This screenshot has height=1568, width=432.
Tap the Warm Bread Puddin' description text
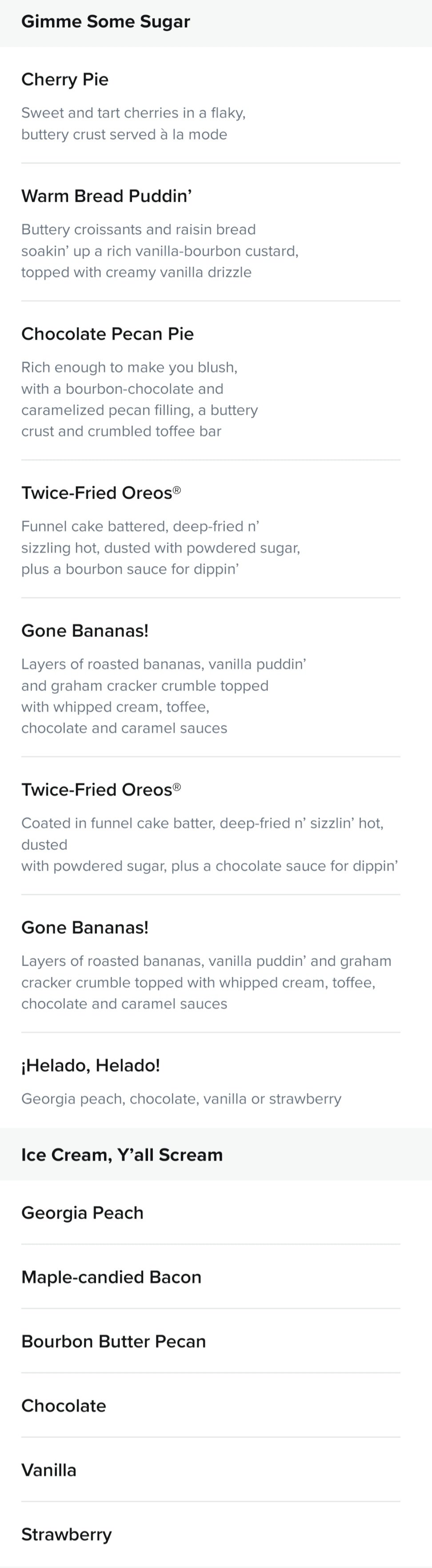point(160,251)
